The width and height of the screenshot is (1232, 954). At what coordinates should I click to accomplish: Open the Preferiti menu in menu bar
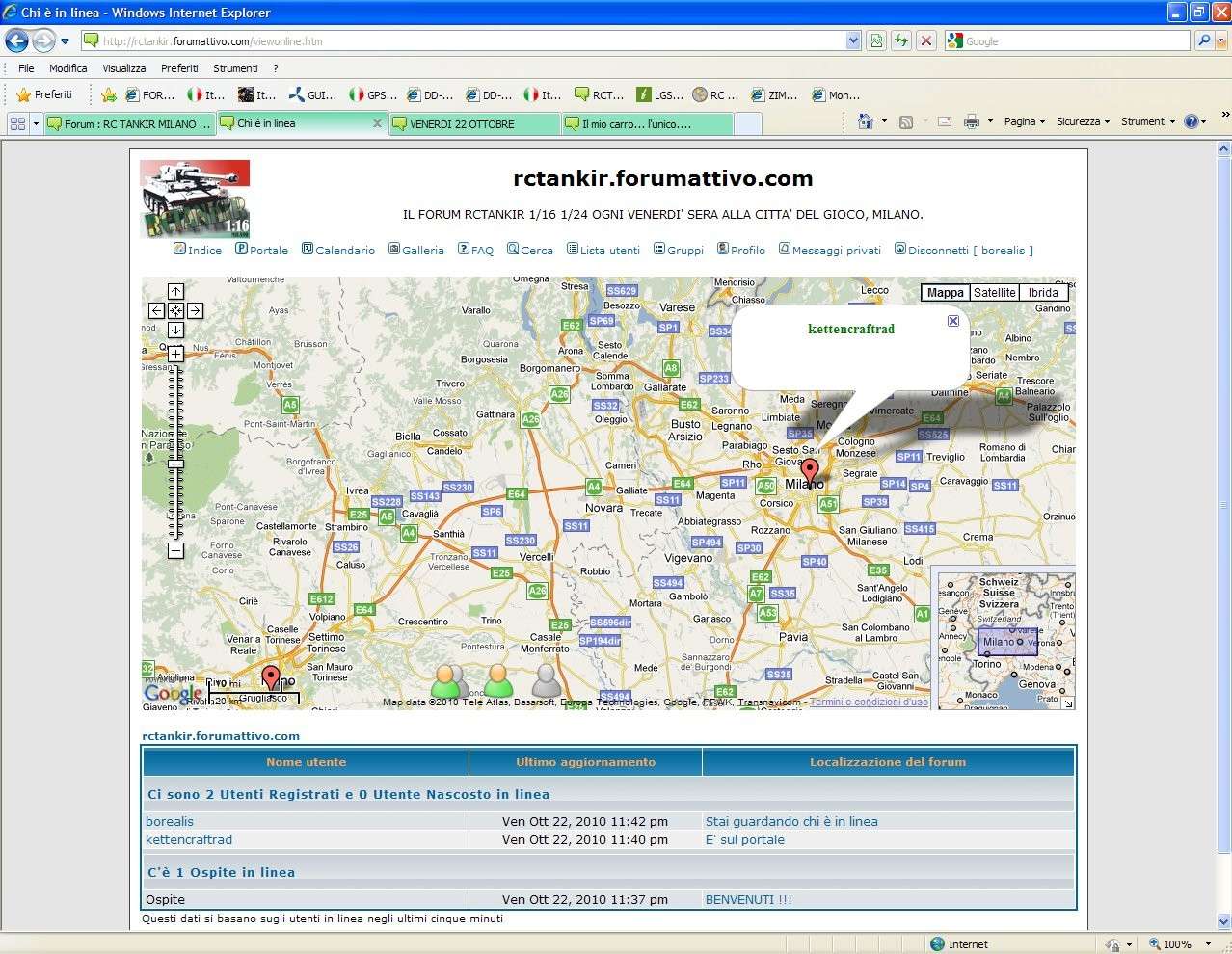[179, 68]
